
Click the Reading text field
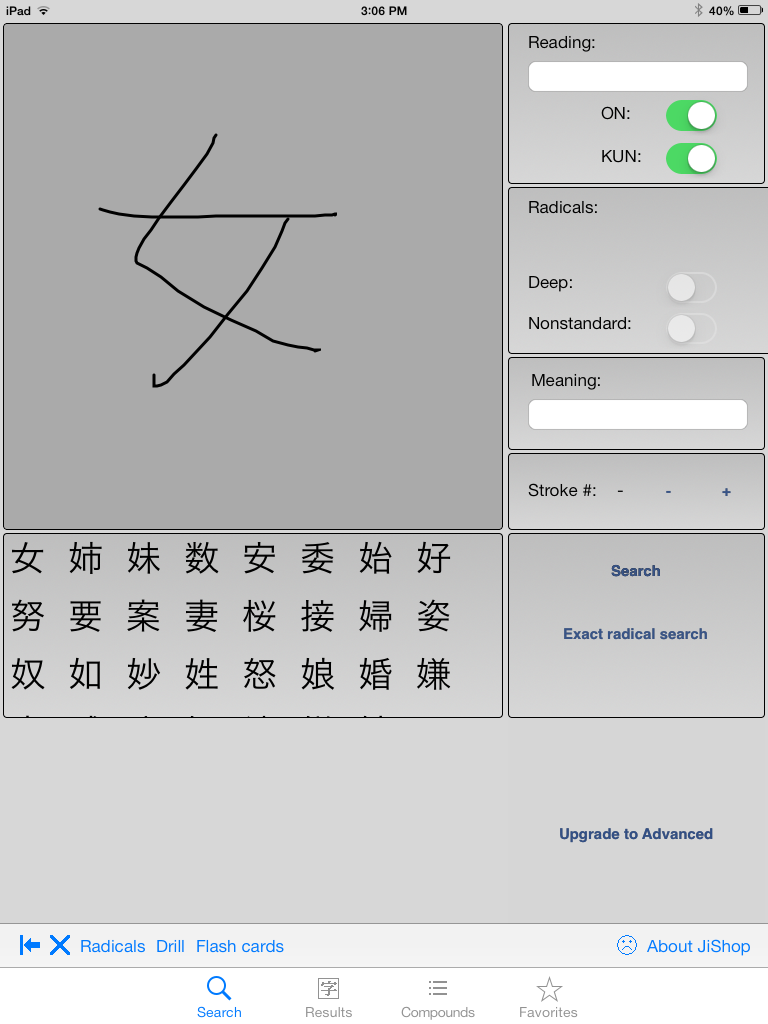(x=637, y=77)
